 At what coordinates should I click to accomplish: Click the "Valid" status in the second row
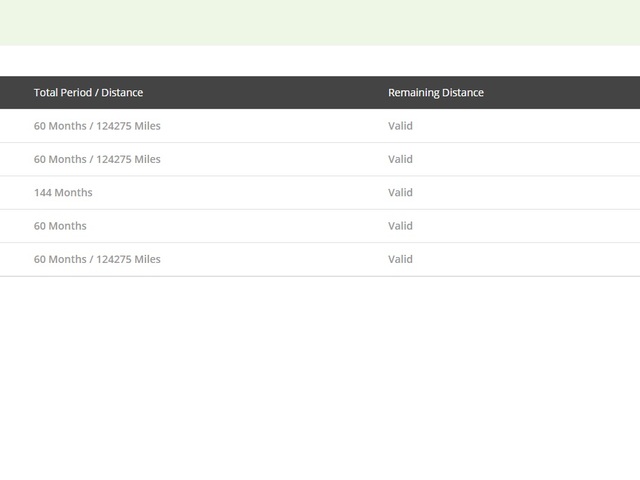coord(400,159)
